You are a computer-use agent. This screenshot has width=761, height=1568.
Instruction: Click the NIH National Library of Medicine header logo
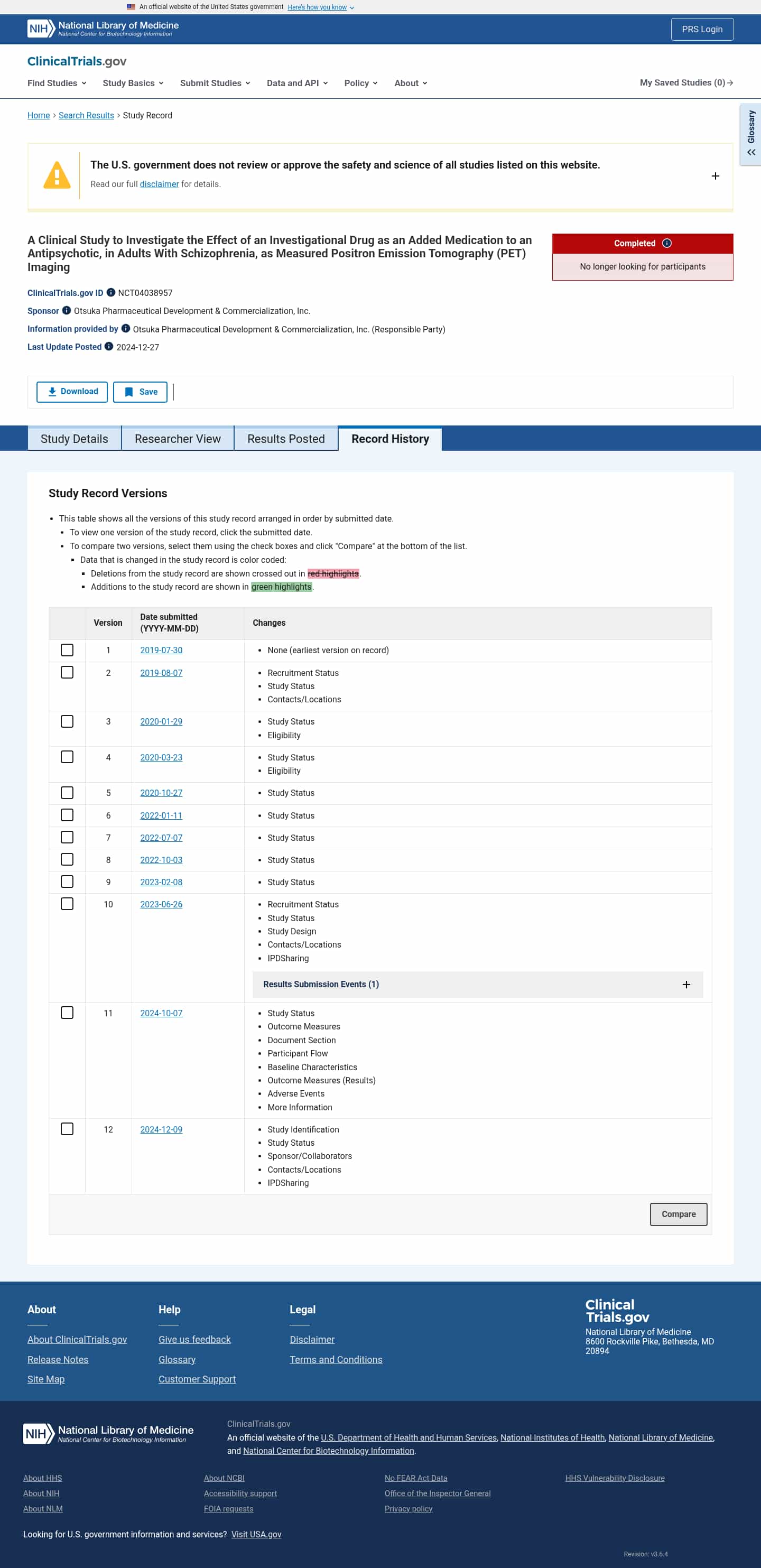click(103, 29)
